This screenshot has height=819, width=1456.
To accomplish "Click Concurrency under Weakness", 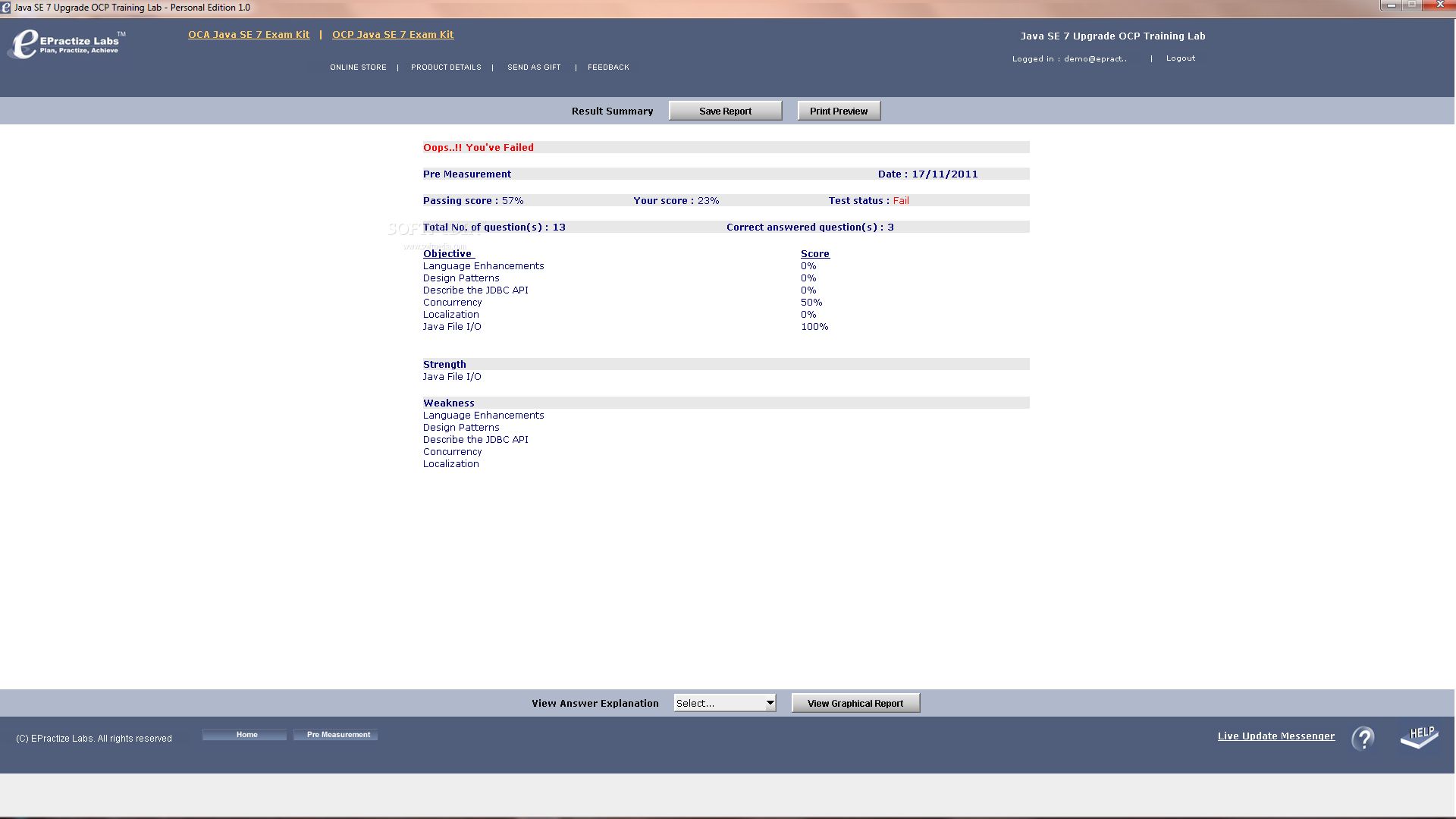I will point(452,452).
